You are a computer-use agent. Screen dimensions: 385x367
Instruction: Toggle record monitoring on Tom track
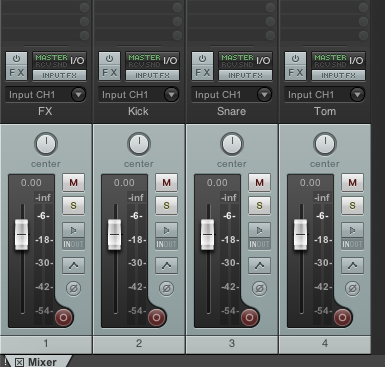tap(352, 230)
